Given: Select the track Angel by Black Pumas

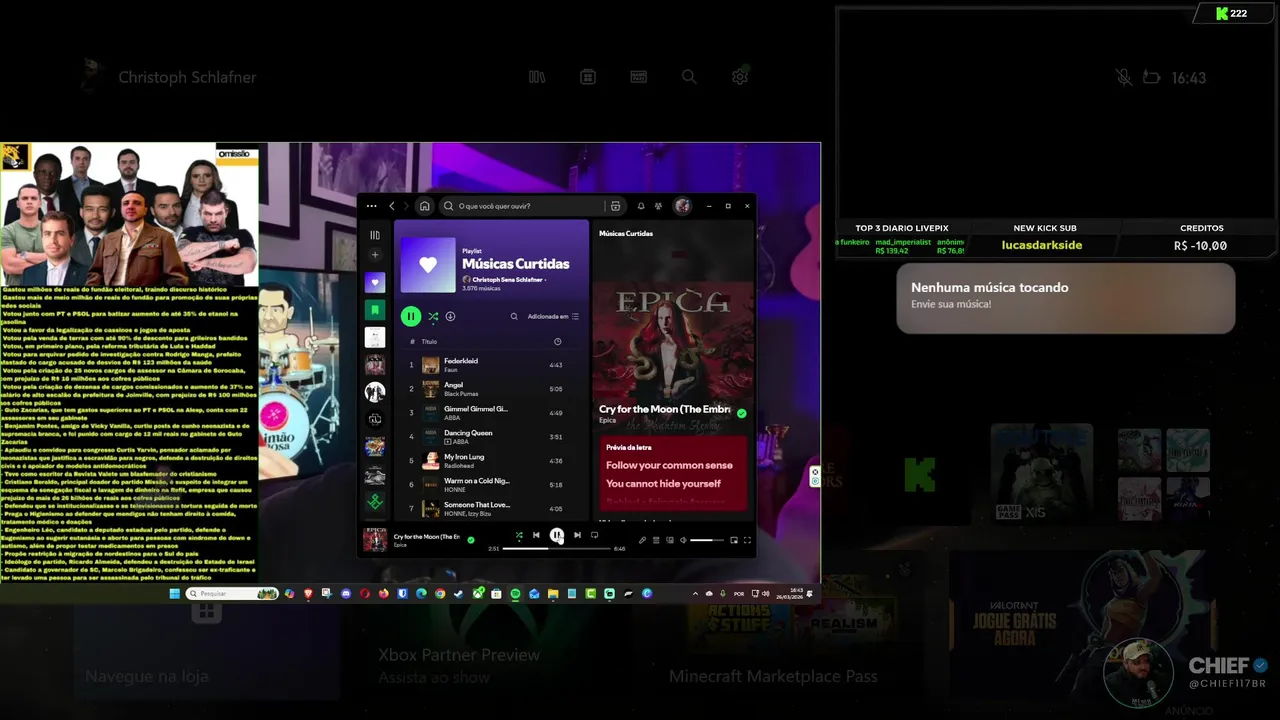Looking at the screenshot, I should click(x=489, y=389).
